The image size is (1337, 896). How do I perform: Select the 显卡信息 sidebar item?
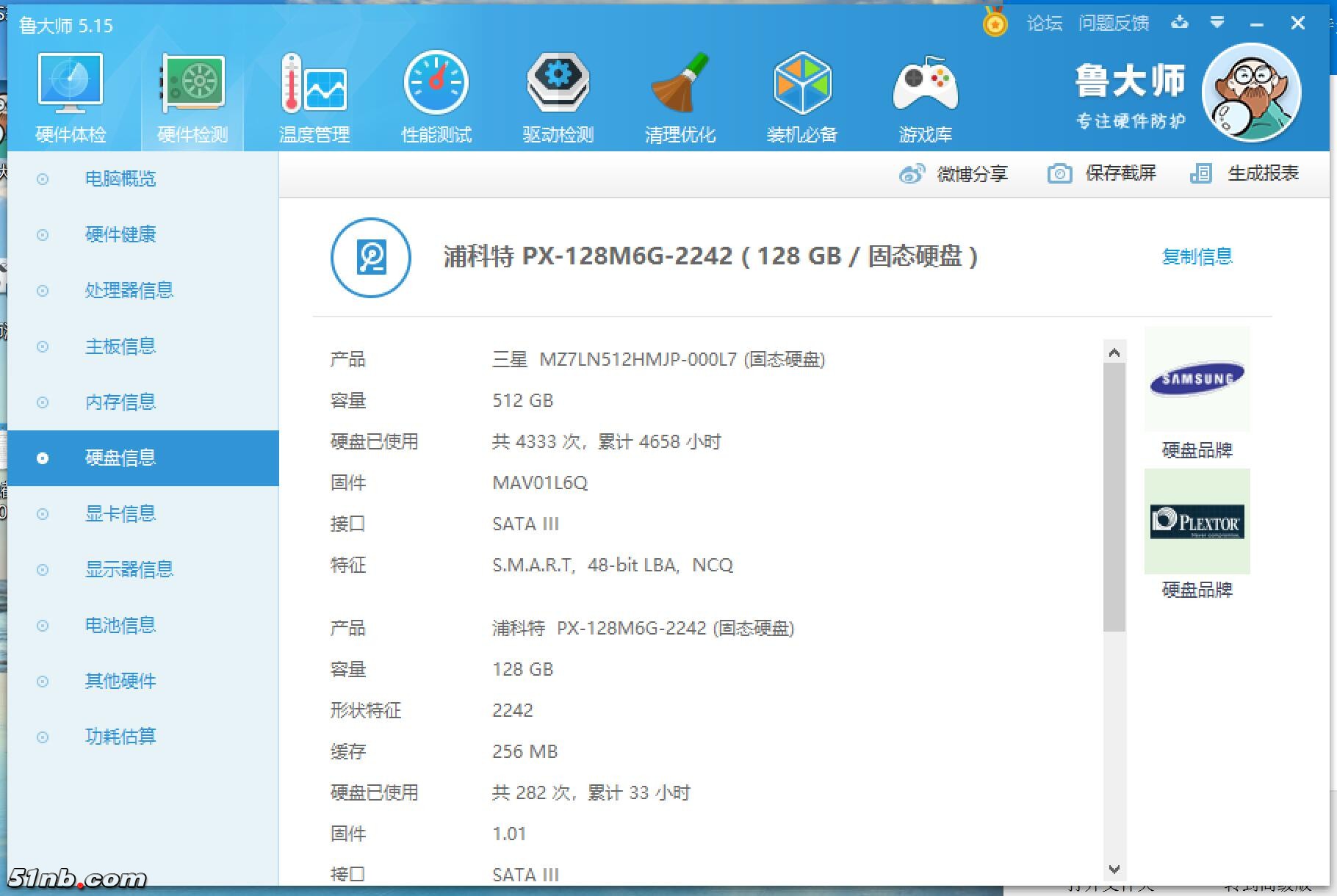120,513
